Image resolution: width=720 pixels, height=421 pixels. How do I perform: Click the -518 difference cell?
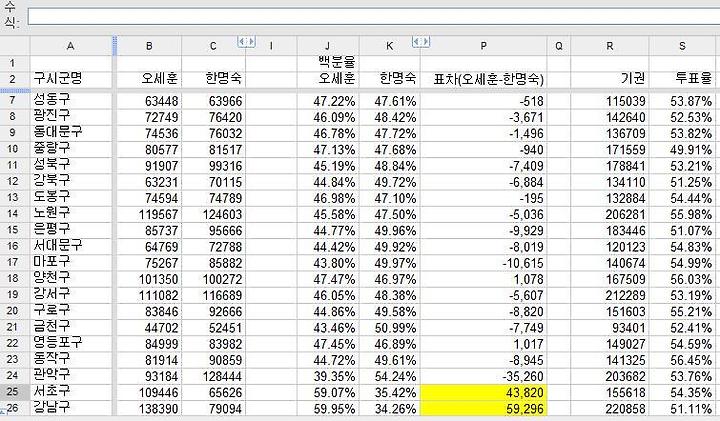[484, 101]
